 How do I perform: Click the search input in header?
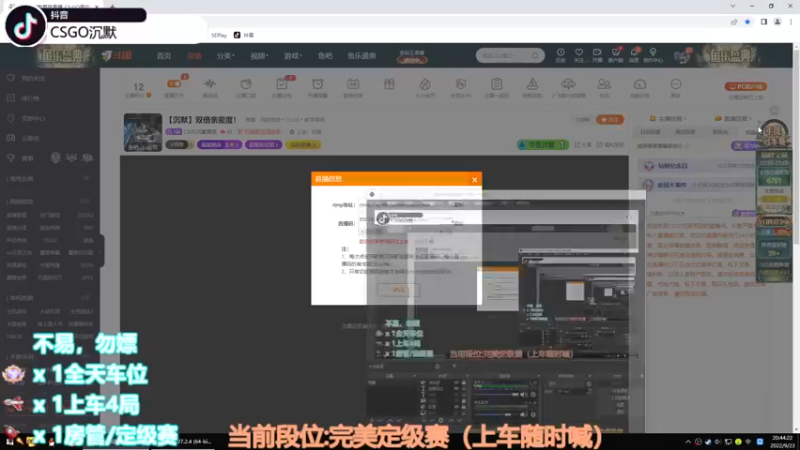(x=504, y=55)
